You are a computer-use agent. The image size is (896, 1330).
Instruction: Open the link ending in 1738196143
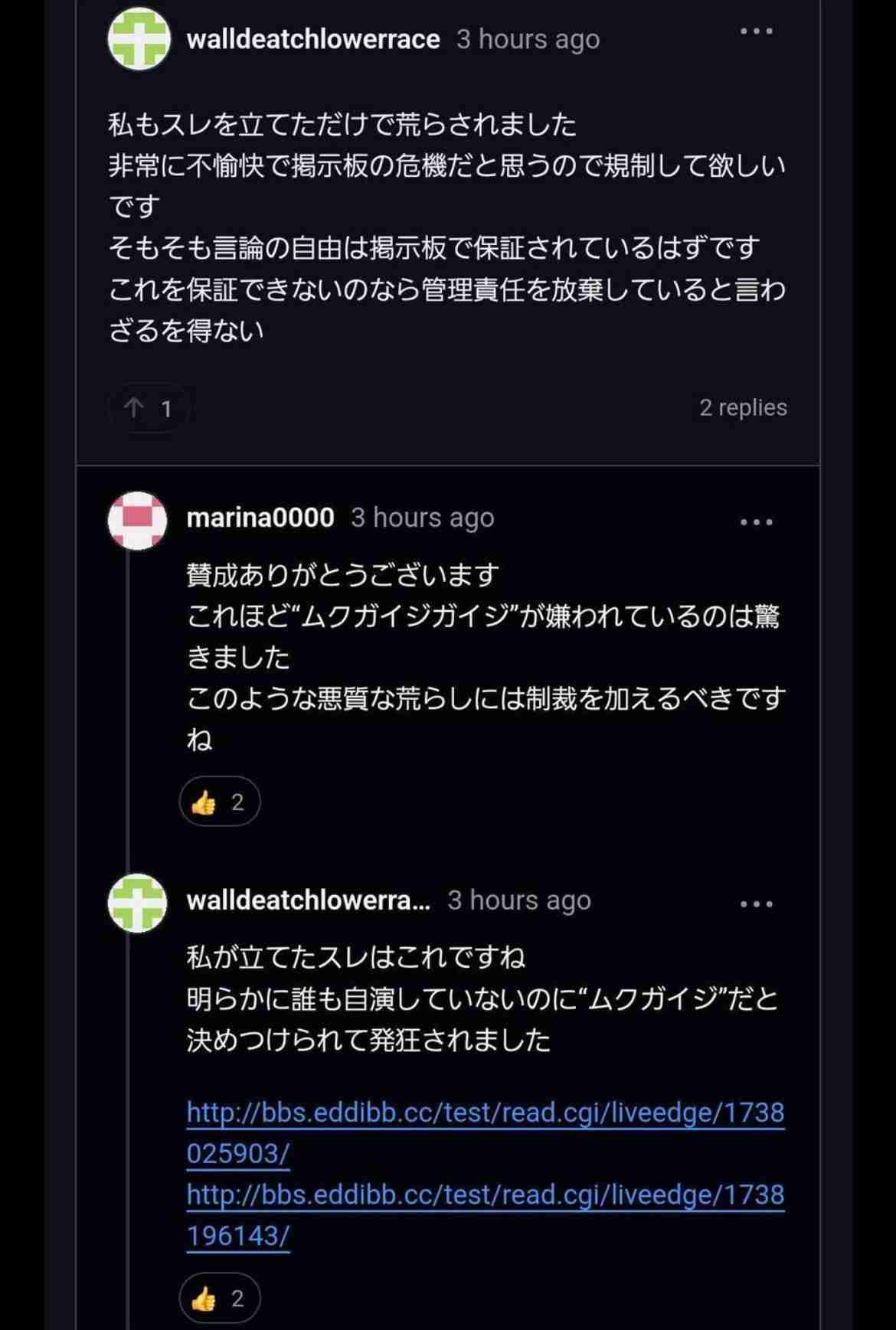(486, 1214)
